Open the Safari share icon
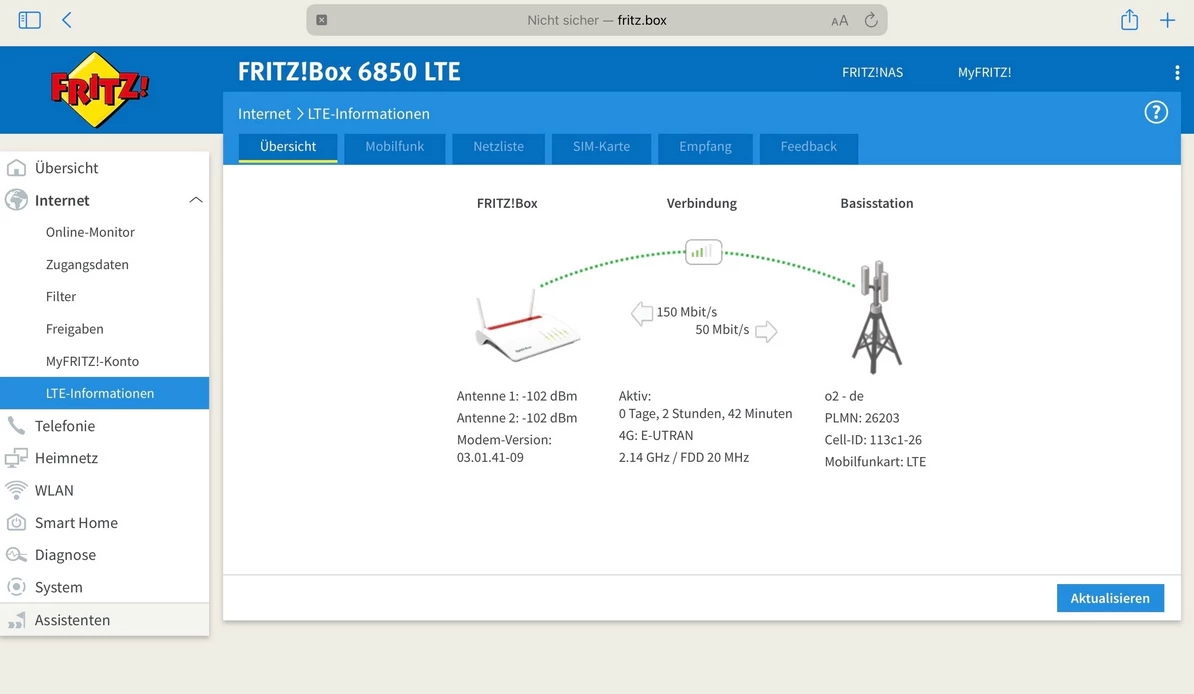Screen dimensions: 1194x694 pyautogui.click(x=1129, y=20)
